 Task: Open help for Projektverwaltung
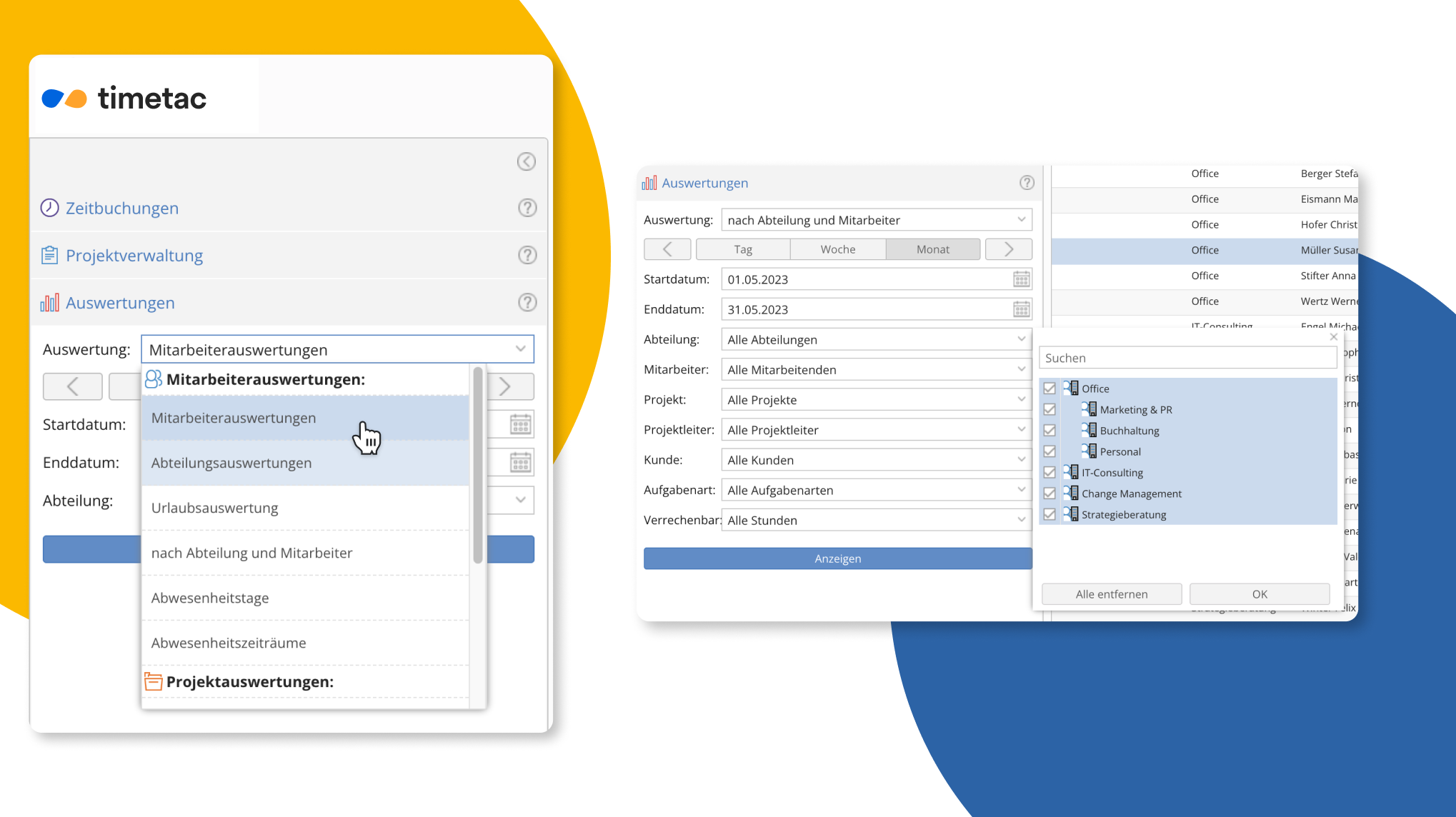pos(527,255)
